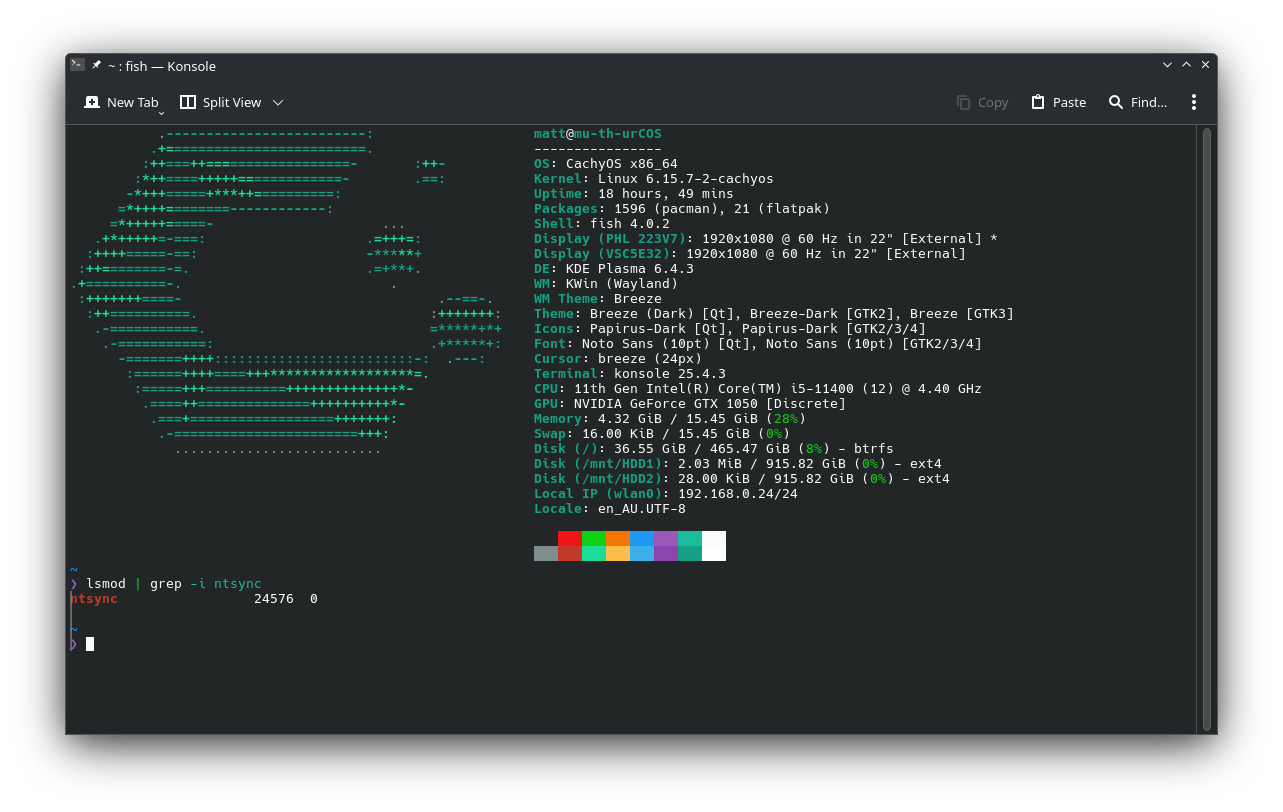Click the Split View panel icon

point(188,102)
